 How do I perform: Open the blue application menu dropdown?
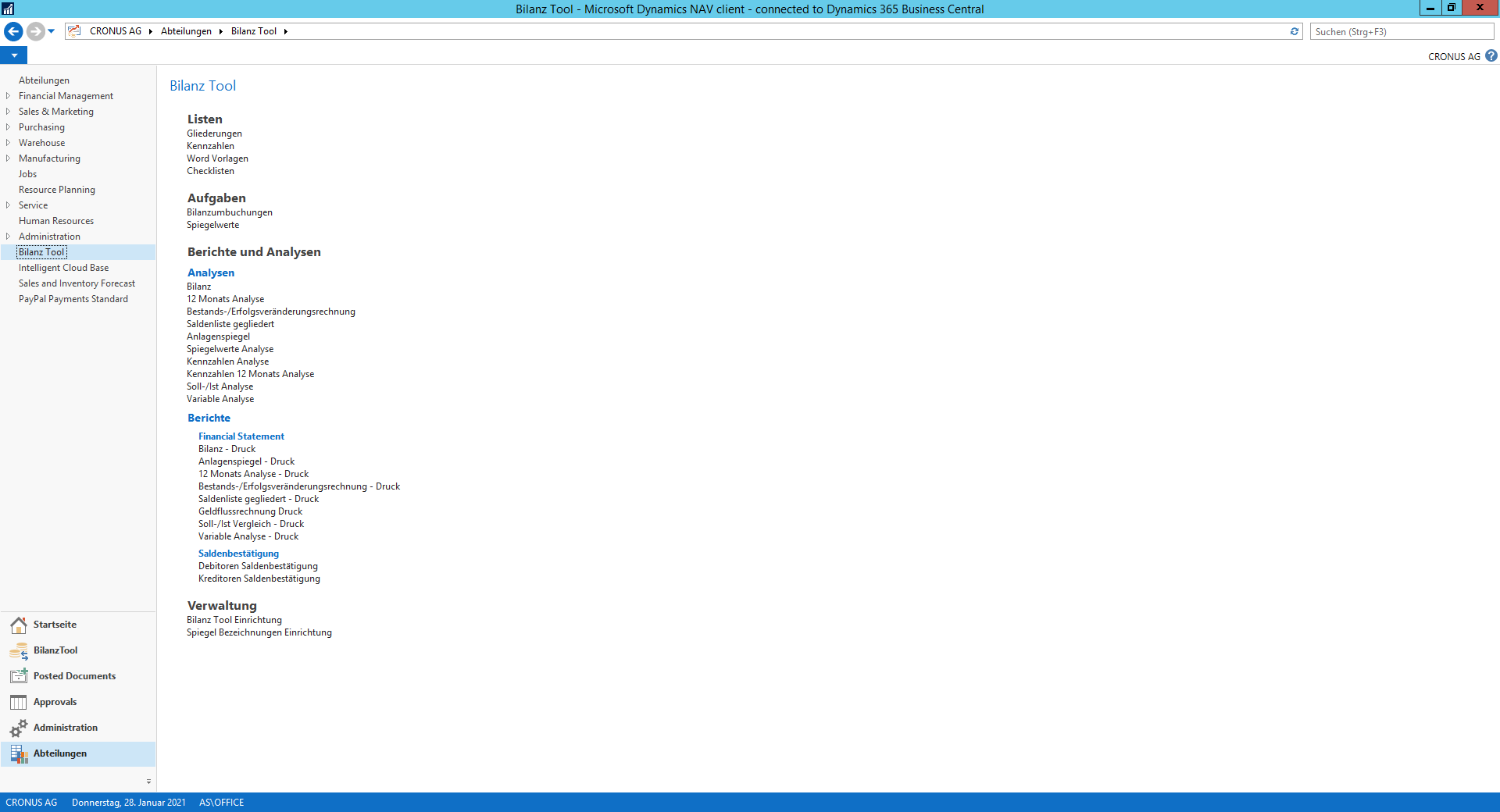click(x=14, y=55)
